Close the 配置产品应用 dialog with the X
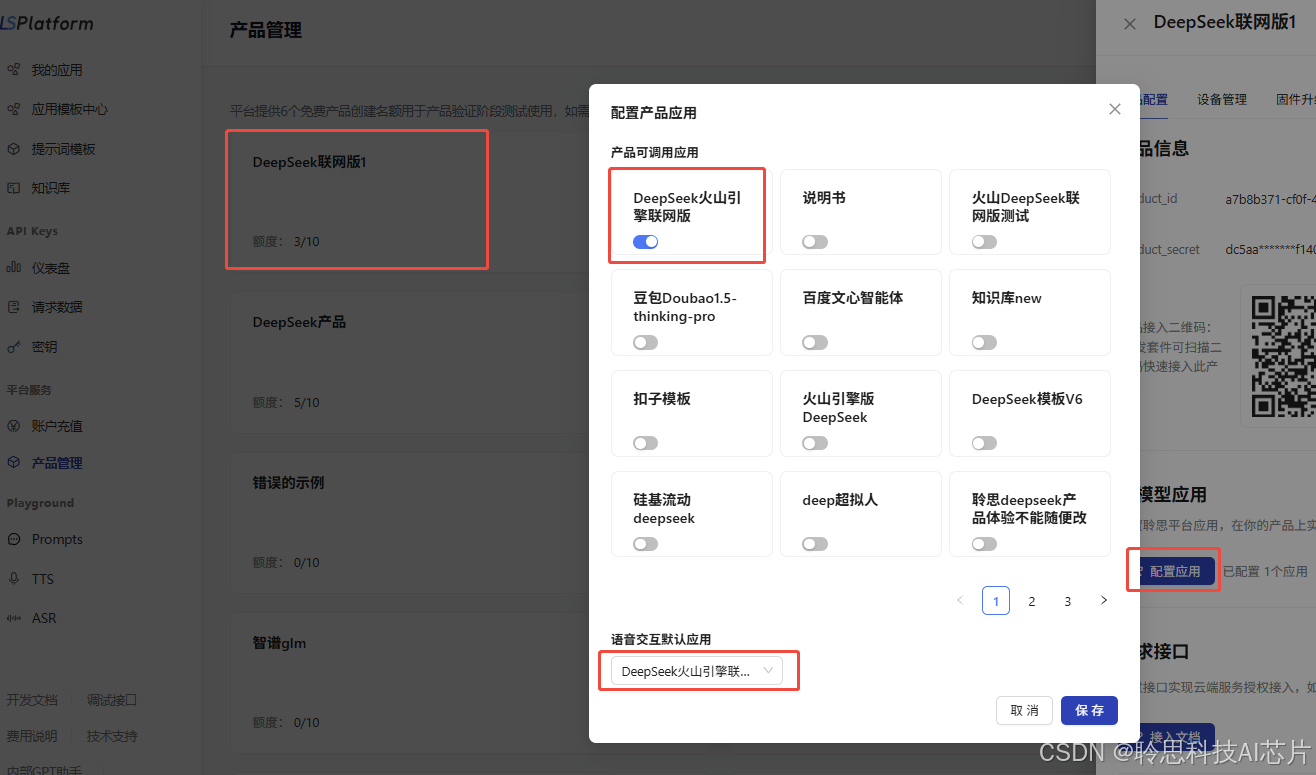 pyautogui.click(x=1115, y=109)
